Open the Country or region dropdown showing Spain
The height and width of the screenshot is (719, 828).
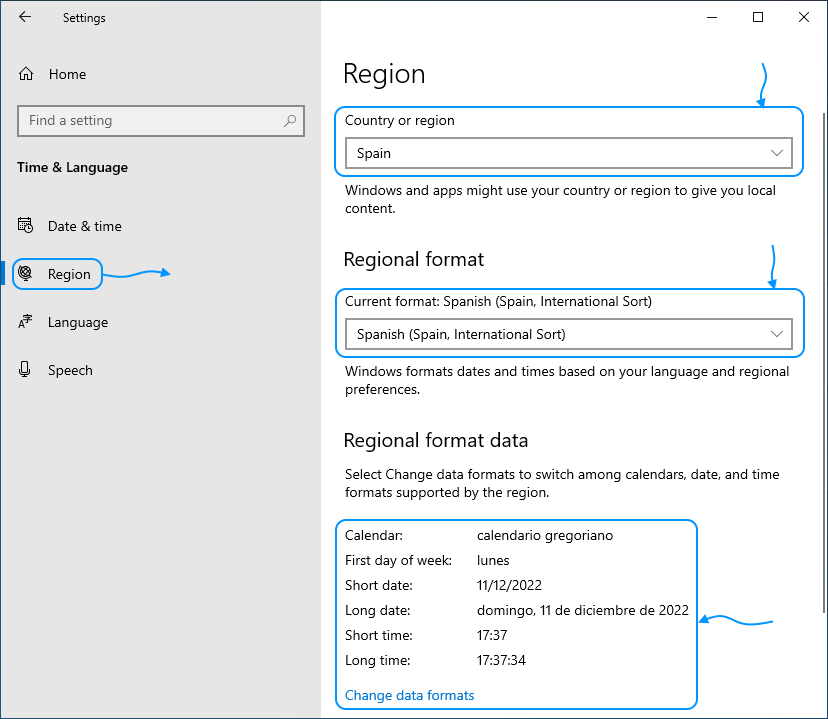point(569,153)
